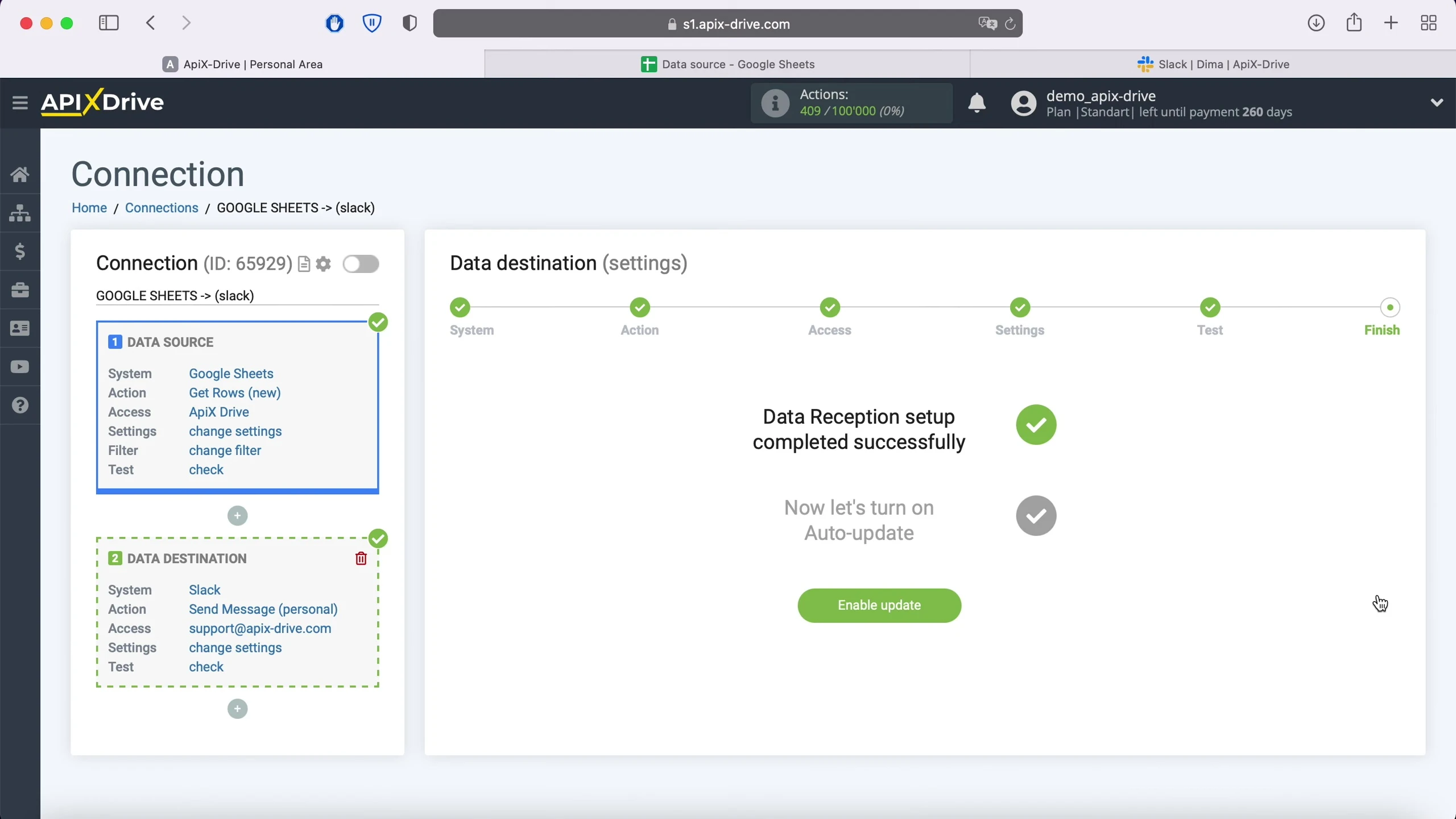Viewport: 1456px width, 819px height.
Task: Open the help question mark icon in the sidebar
Action: coord(20,406)
